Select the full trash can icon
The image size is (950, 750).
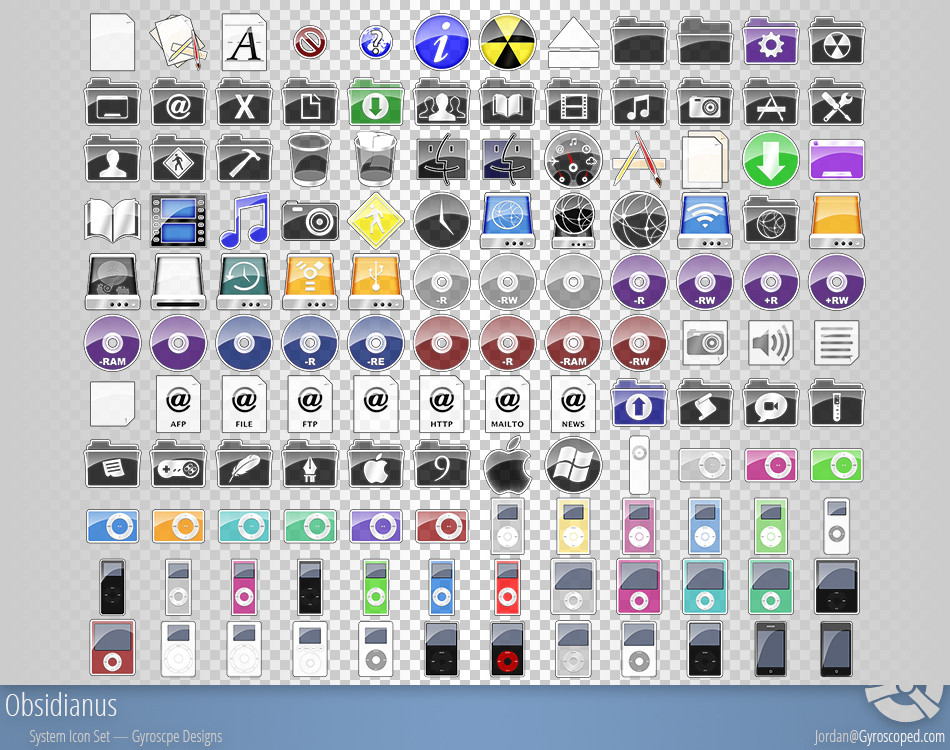[x=376, y=159]
